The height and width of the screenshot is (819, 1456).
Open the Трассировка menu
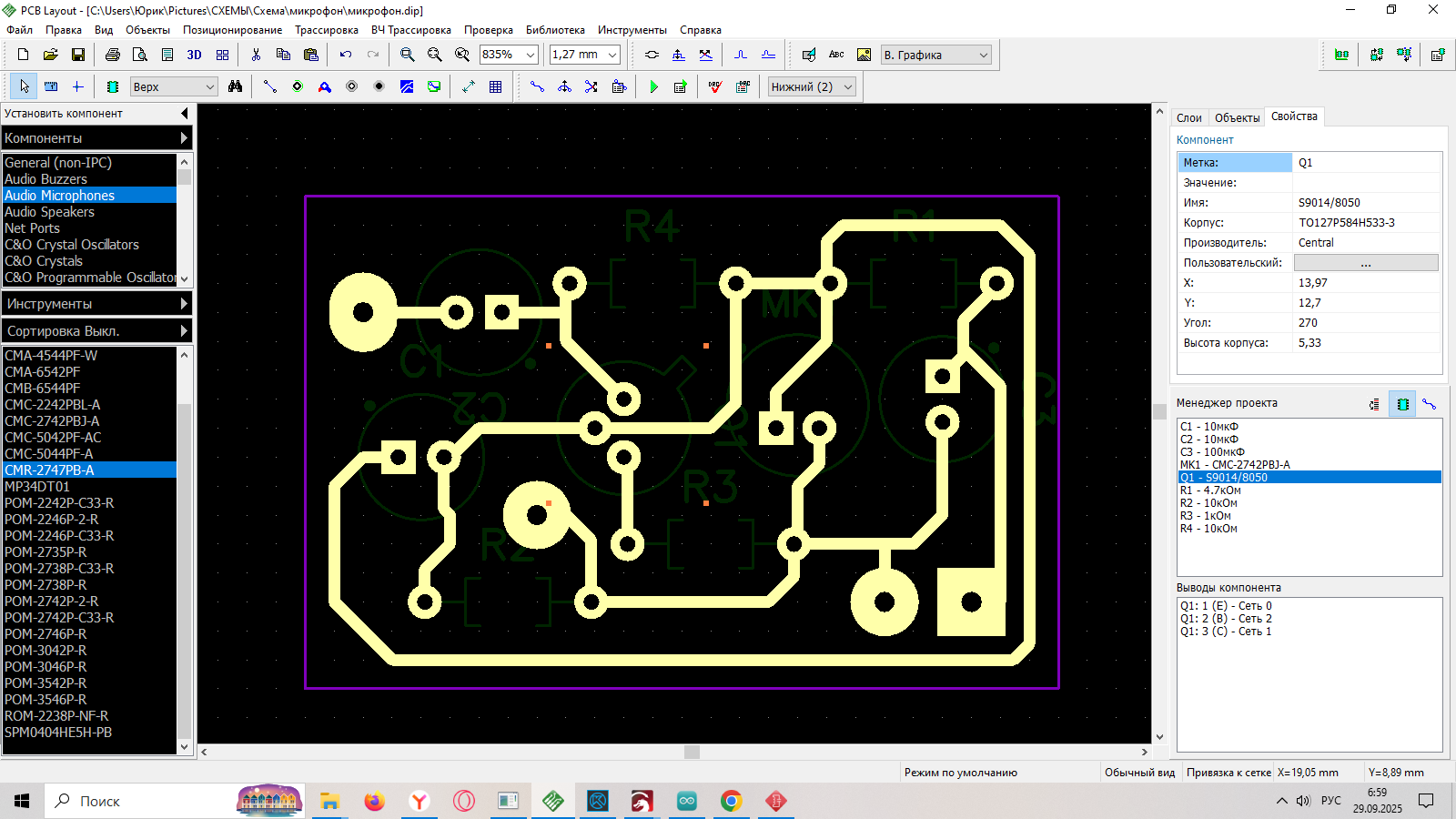point(326,30)
